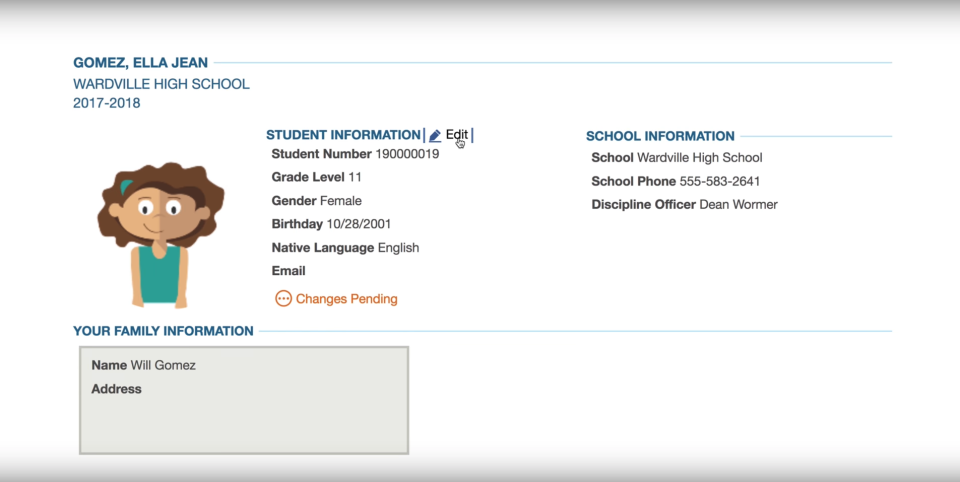Click the SCHOOL INFORMATION section heading
Screen dimensions: 960x482
[x=660, y=136]
